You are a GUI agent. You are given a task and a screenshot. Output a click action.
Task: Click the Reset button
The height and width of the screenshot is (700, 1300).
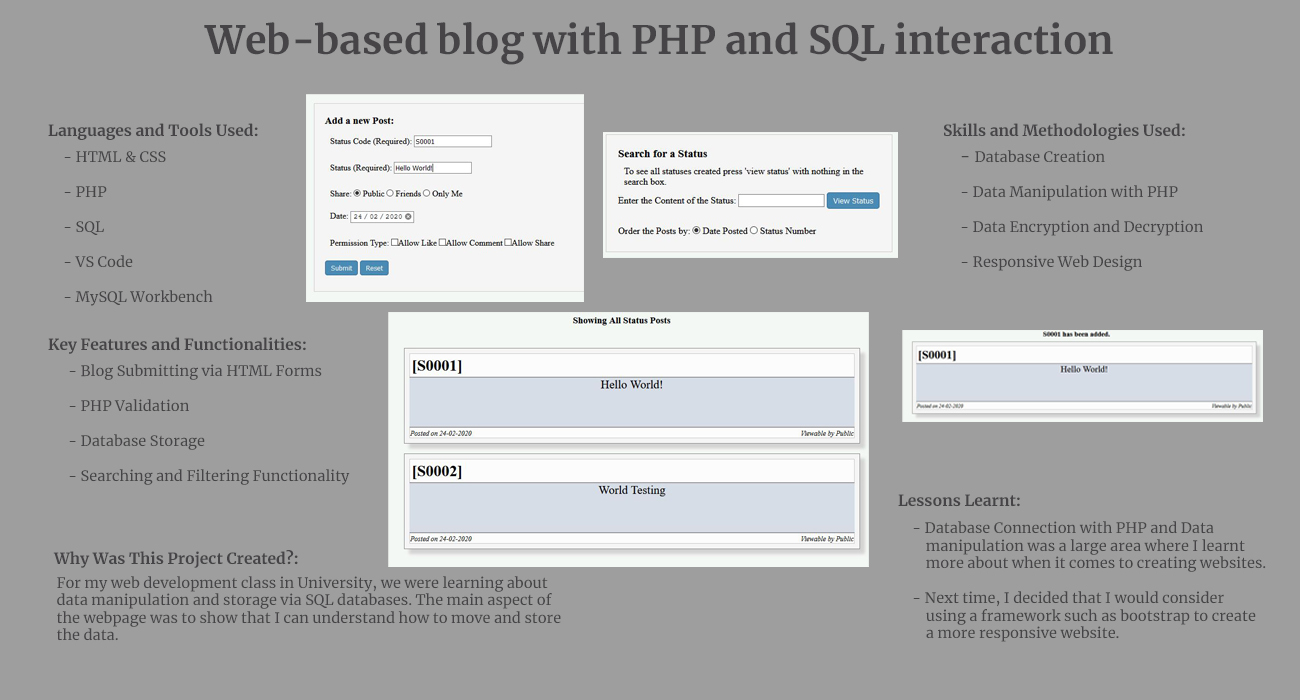pyautogui.click(x=374, y=268)
